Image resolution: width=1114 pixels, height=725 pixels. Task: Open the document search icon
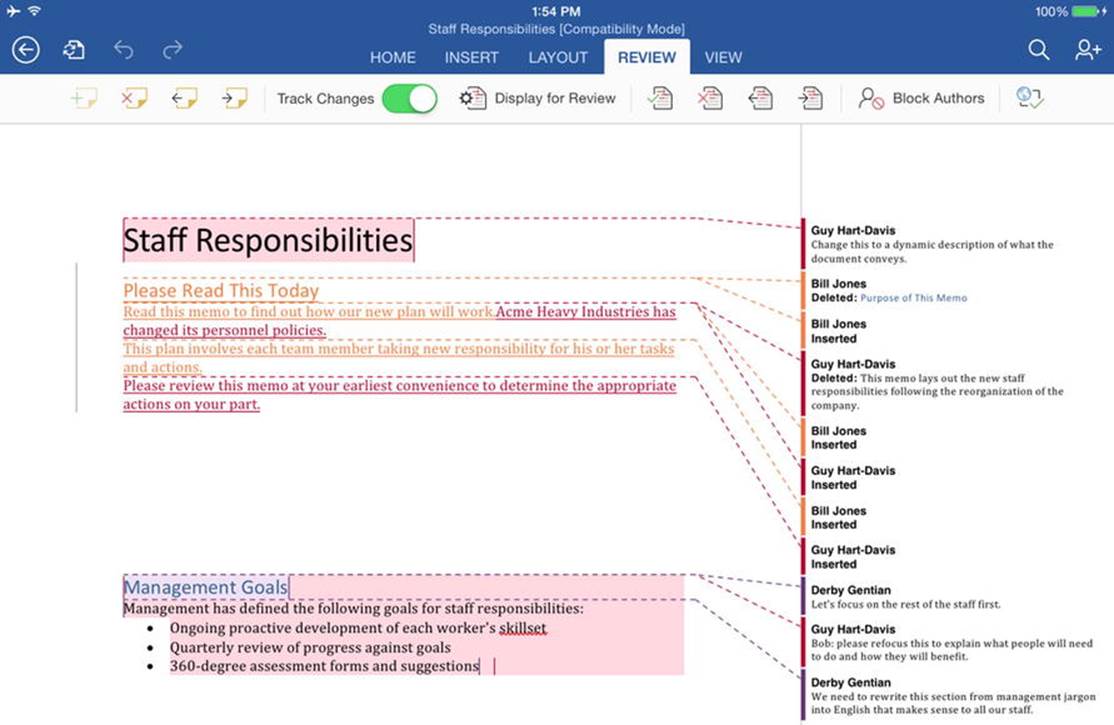pos(1039,50)
